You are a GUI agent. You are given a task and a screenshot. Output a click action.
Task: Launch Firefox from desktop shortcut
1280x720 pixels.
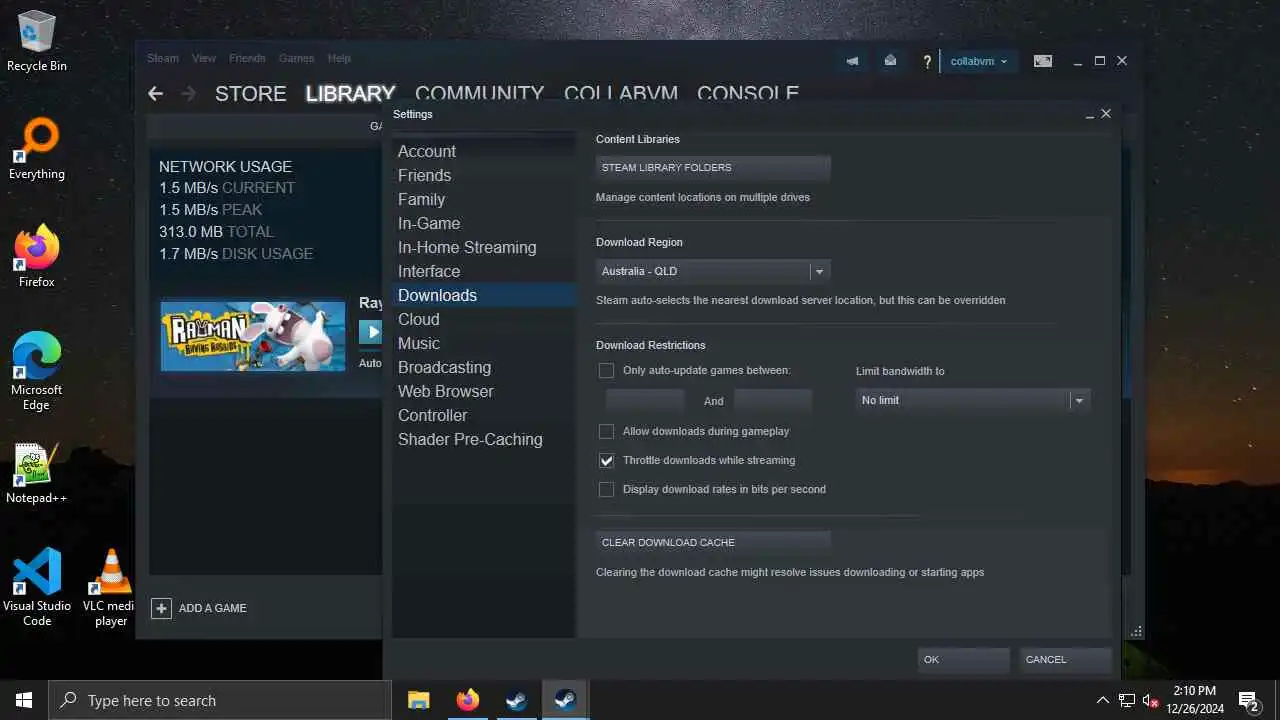(x=37, y=258)
